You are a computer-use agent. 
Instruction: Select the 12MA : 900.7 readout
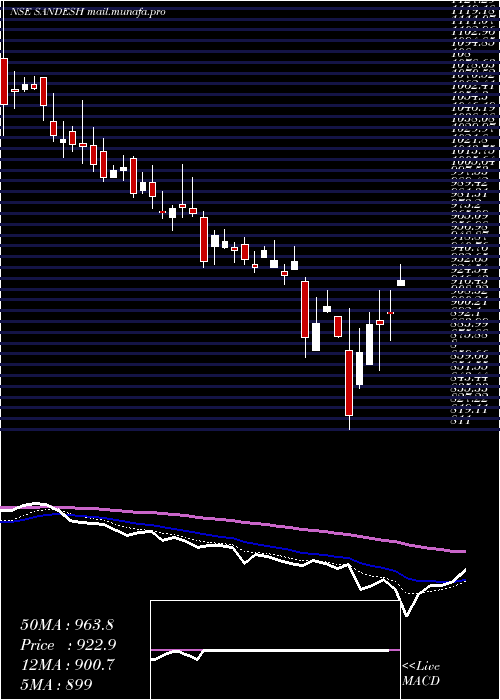coord(67,665)
